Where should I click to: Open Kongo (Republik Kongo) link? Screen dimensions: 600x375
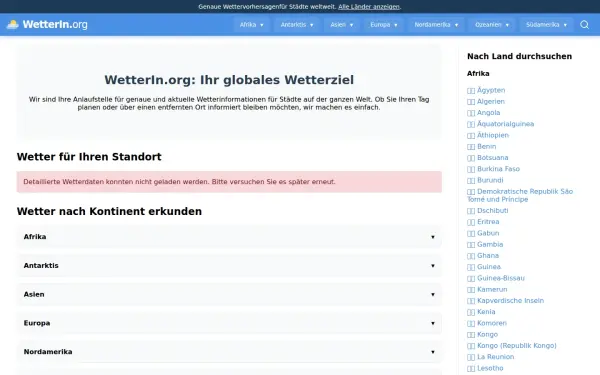click(x=512, y=346)
